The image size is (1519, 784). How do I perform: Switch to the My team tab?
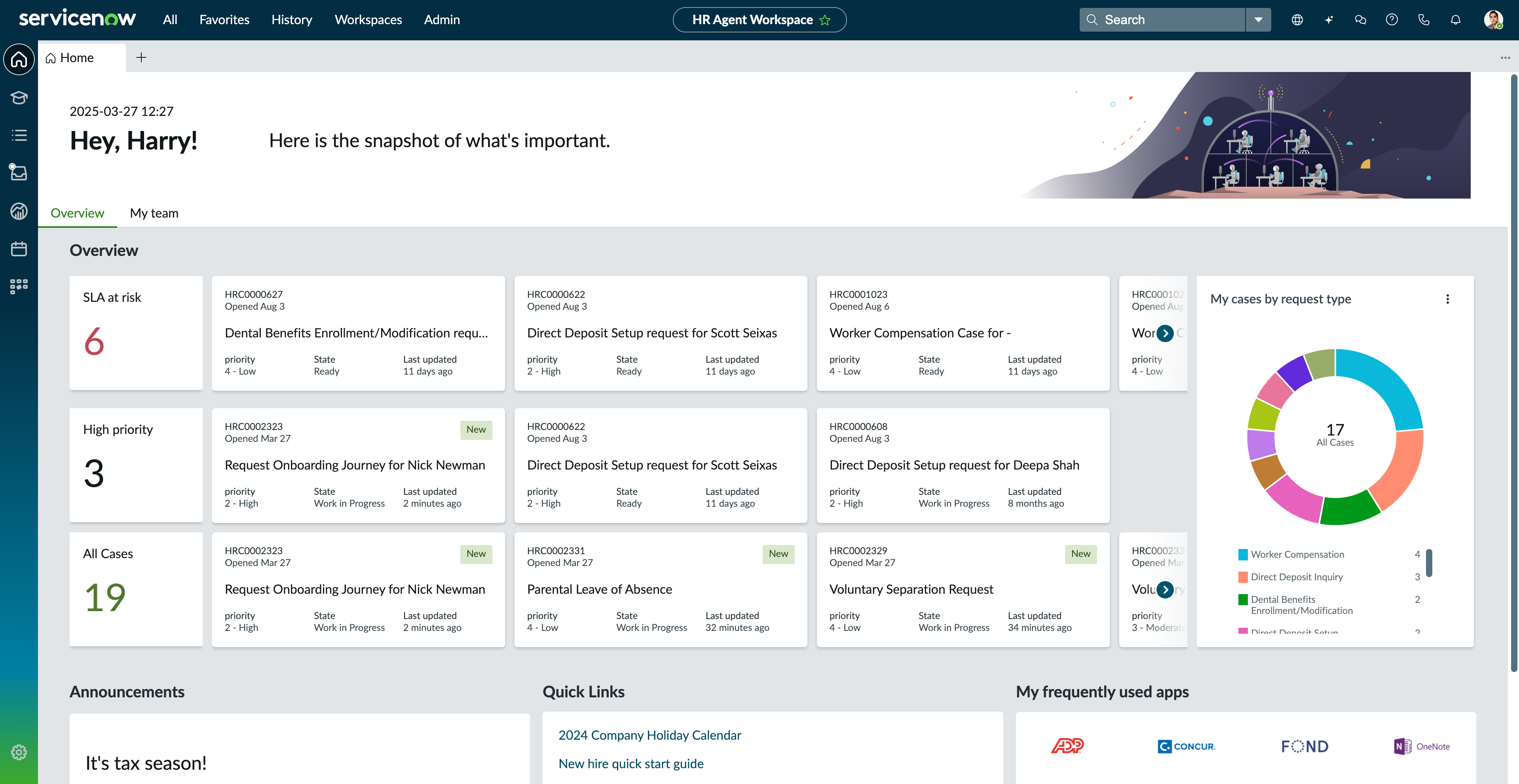(154, 213)
